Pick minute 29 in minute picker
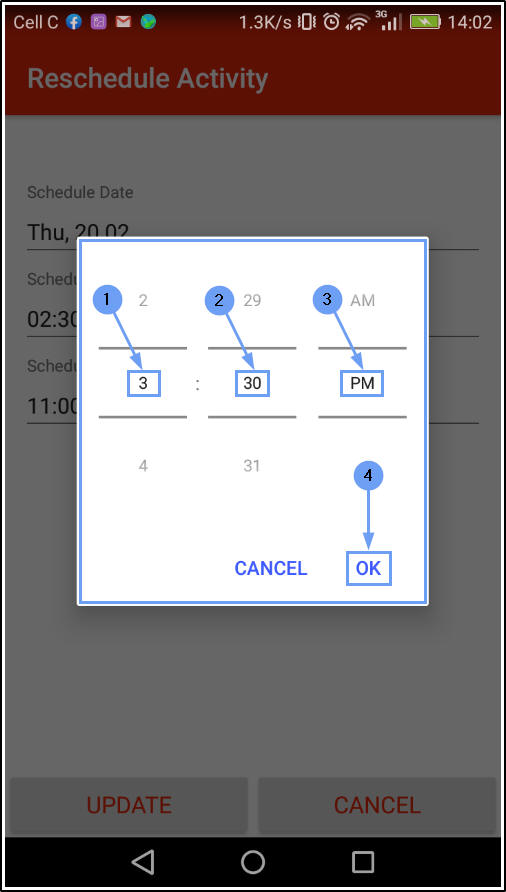The width and height of the screenshot is (506, 892). pos(252,300)
